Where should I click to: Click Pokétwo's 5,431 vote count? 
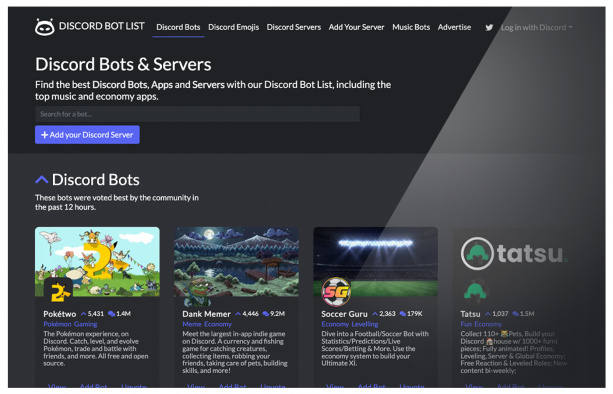96,313
